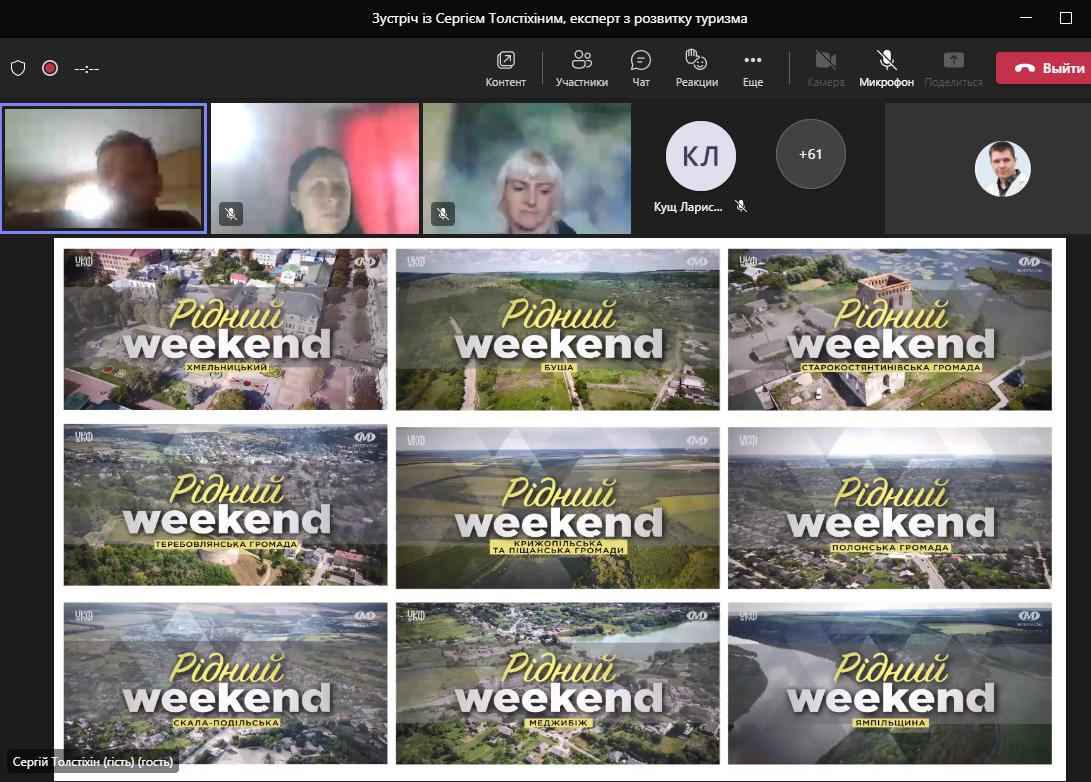Open the Чат chat panel
The width and height of the screenshot is (1091, 782).
[641, 68]
